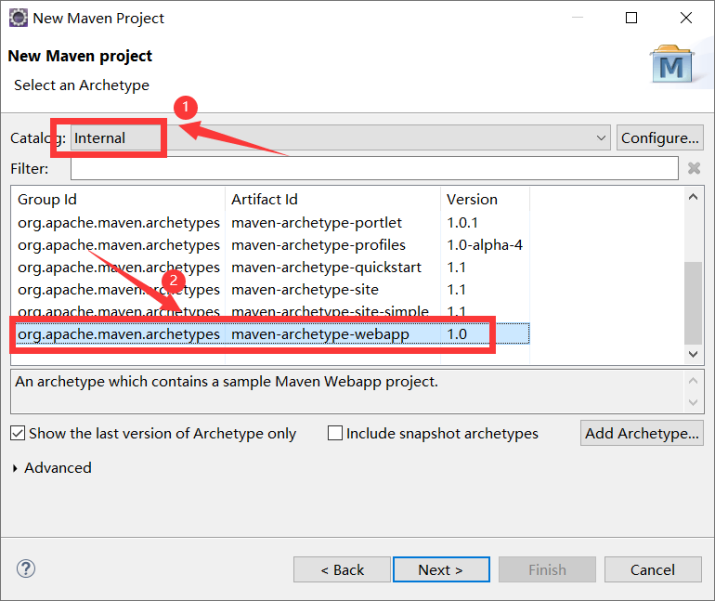This screenshot has height=602, width=716.
Task: Click the Maven M wizard banner icon
Action: tap(674, 64)
